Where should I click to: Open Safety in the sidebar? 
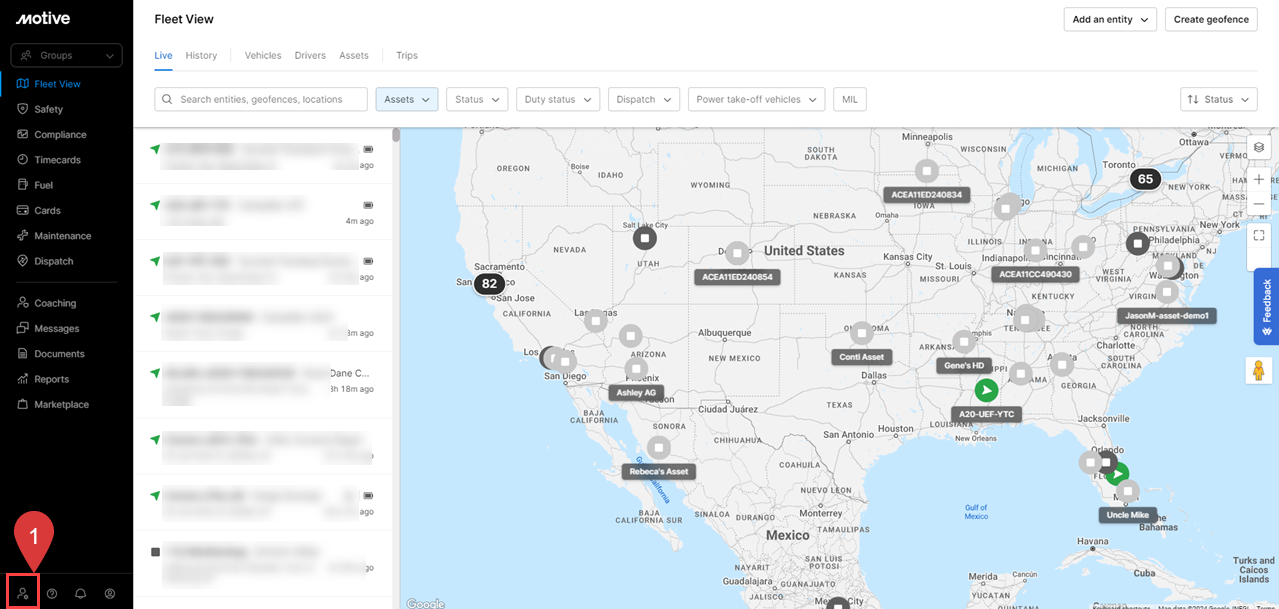[48, 109]
